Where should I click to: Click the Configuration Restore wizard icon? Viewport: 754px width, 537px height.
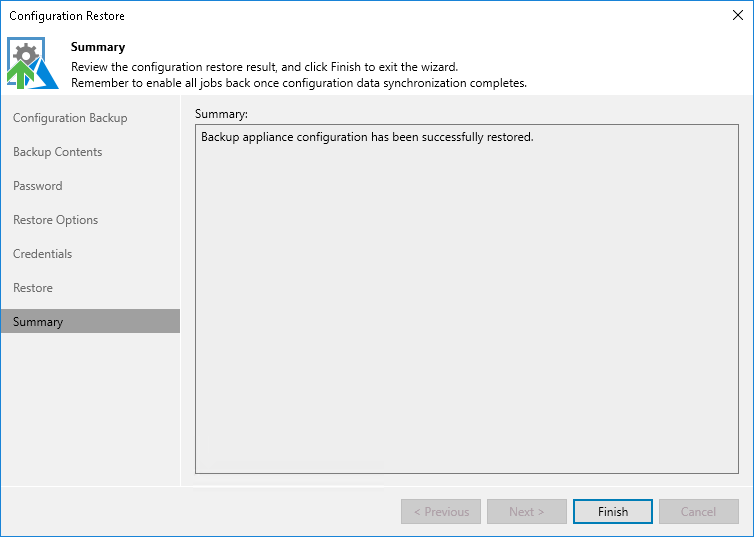[33, 62]
